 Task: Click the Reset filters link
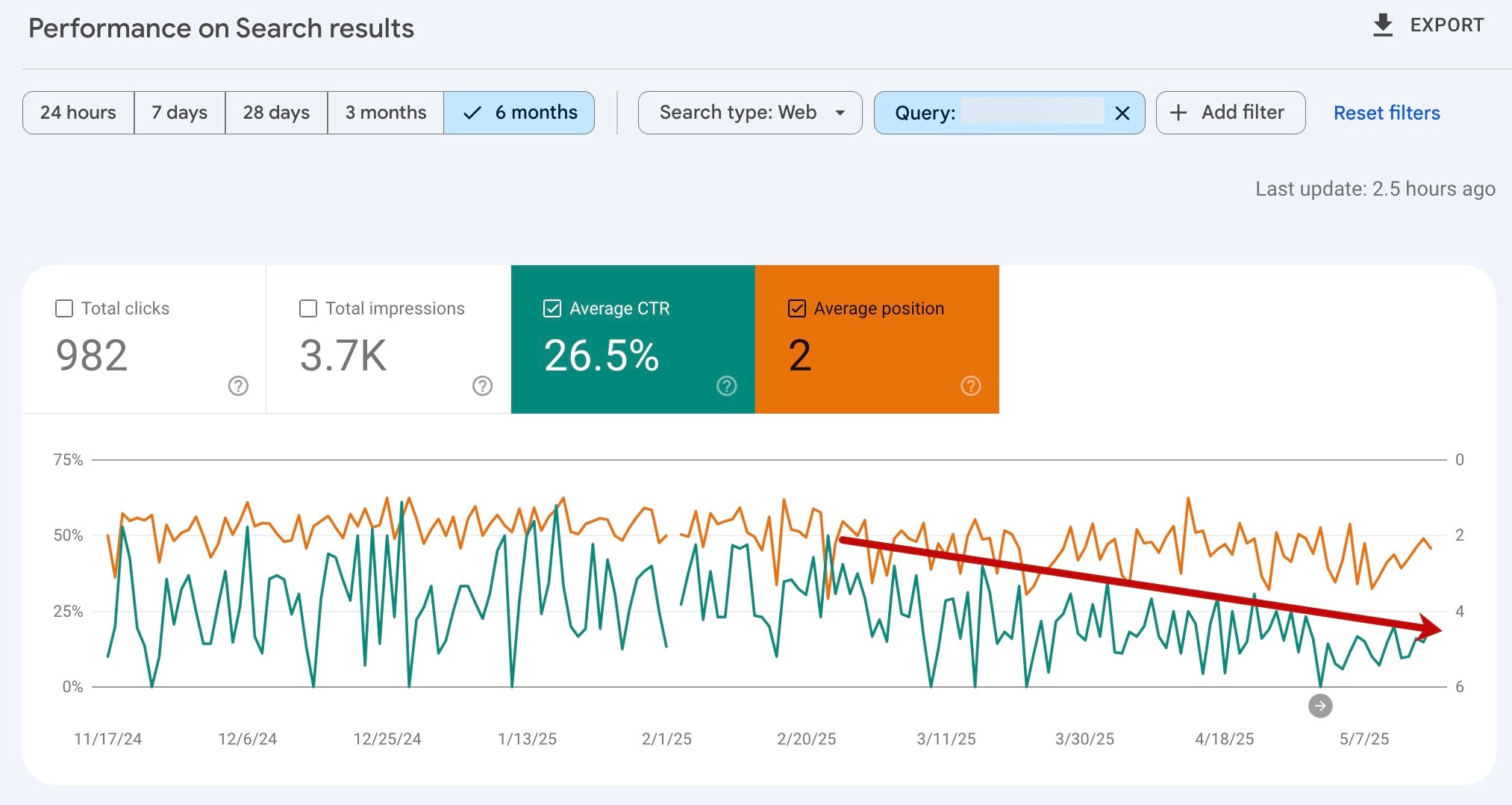[1386, 113]
